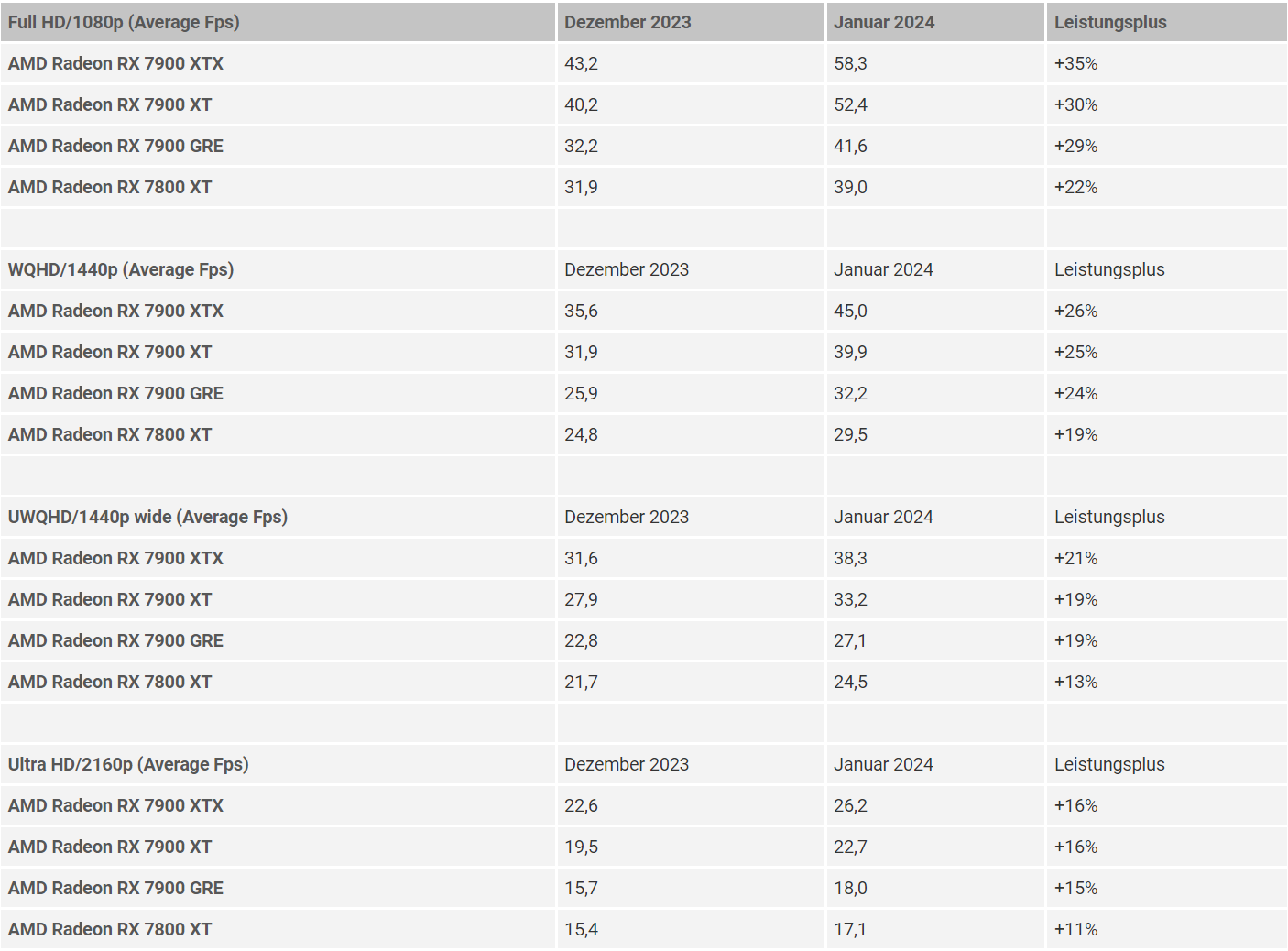Select the 26,2 fps cell
The image size is (1288, 951).
[850, 806]
